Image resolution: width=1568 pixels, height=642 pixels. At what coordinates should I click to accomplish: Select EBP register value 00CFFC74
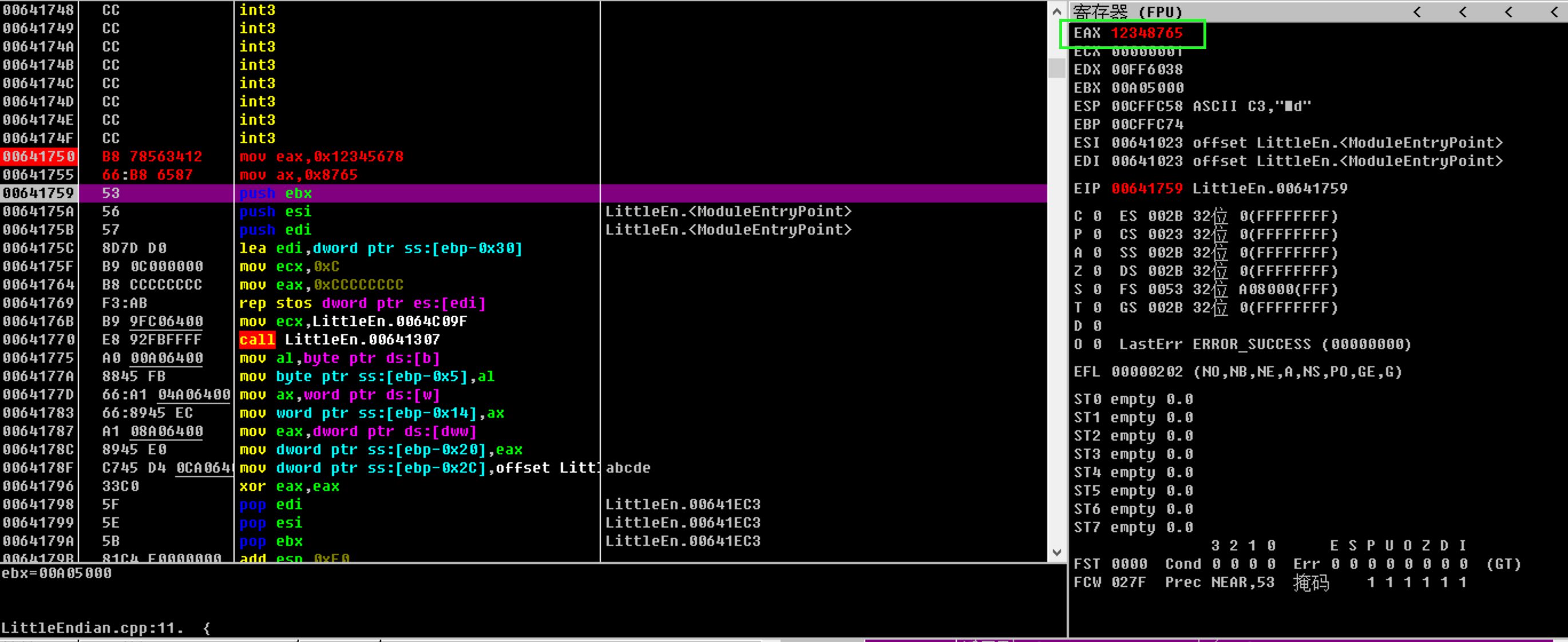pyautogui.click(x=1147, y=124)
